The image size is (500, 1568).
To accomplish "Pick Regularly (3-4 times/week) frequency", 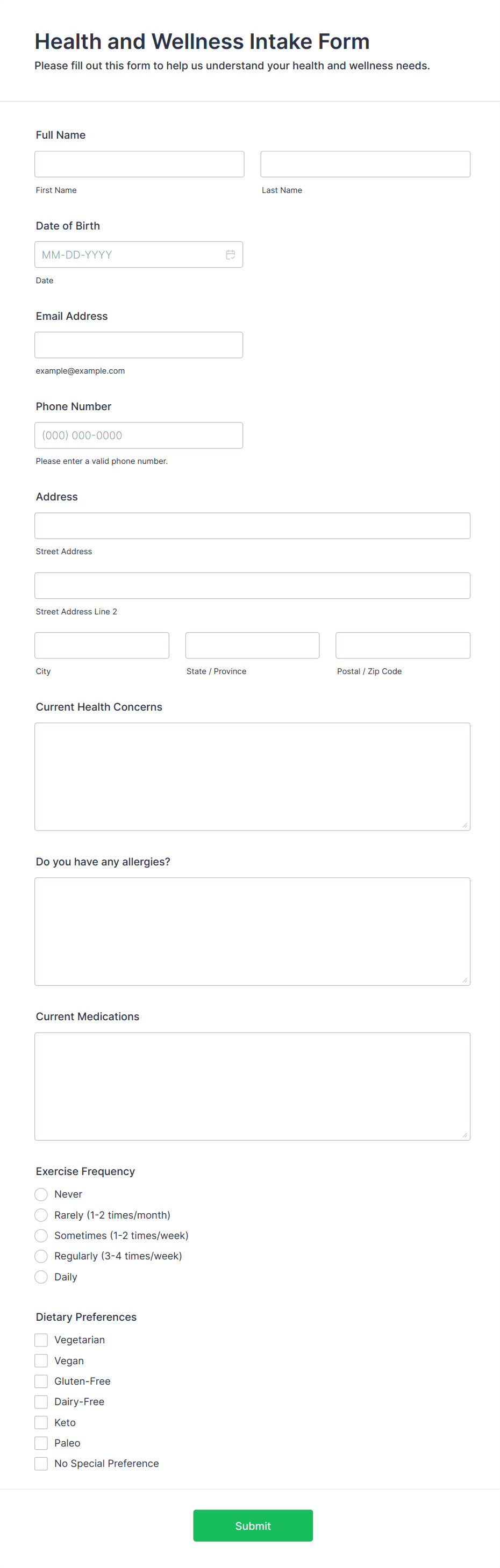I will 41,1256.
